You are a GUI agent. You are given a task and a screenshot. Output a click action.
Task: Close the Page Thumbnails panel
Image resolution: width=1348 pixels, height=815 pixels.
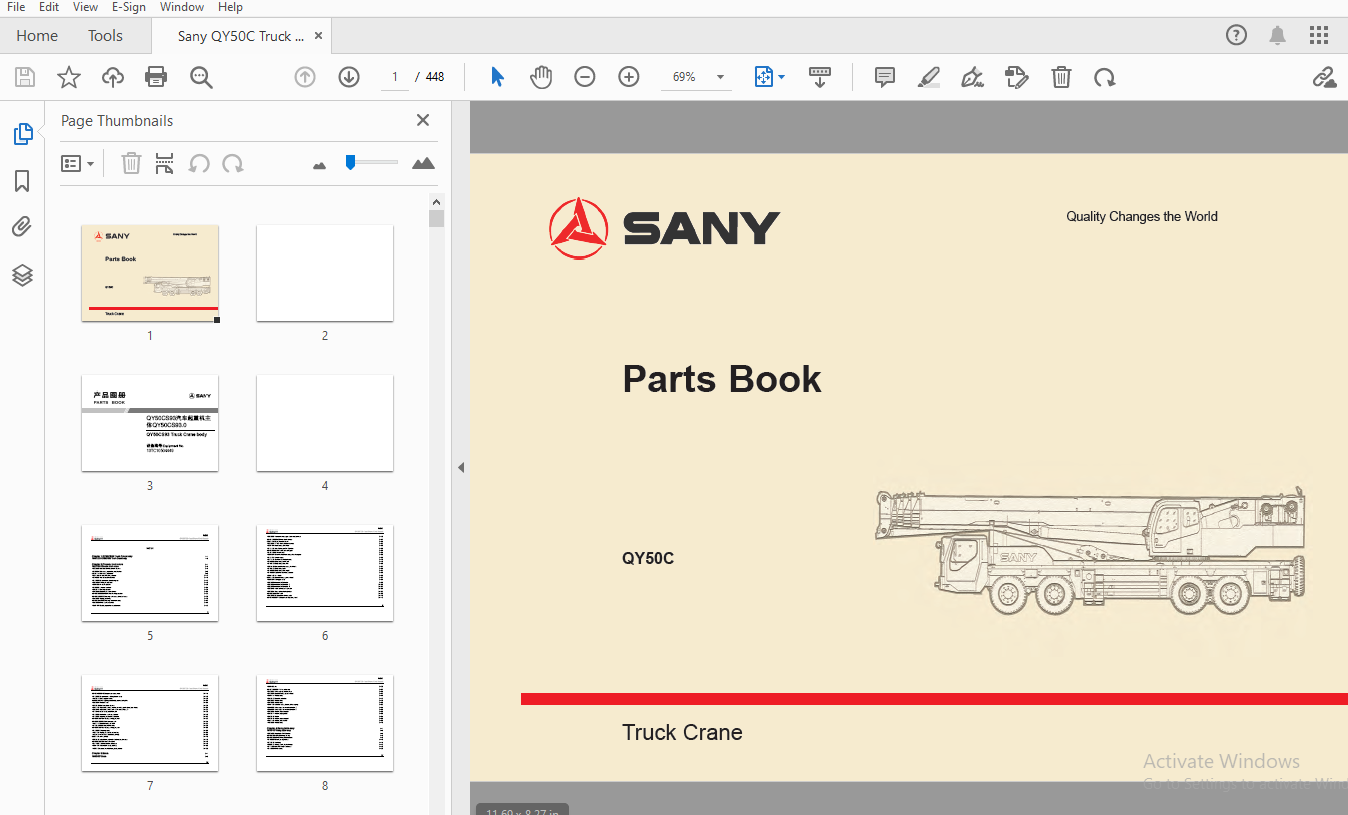[423, 120]
